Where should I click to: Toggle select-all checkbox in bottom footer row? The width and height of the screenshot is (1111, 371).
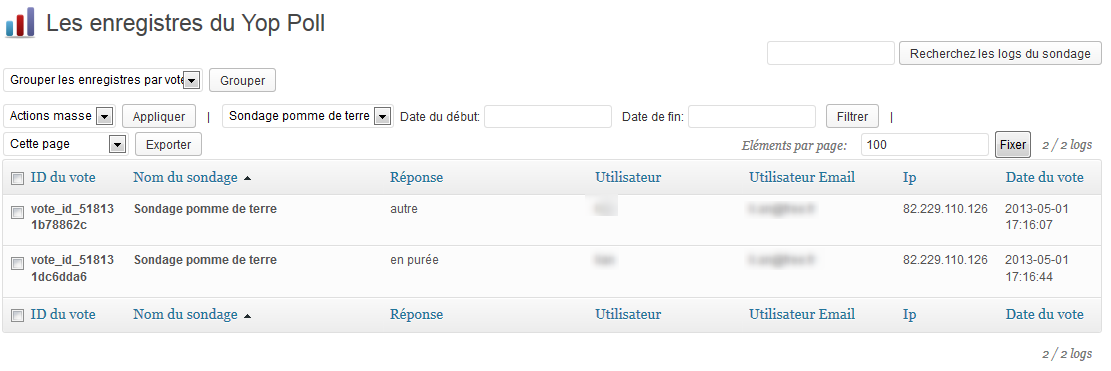click(x=18, y=316)
